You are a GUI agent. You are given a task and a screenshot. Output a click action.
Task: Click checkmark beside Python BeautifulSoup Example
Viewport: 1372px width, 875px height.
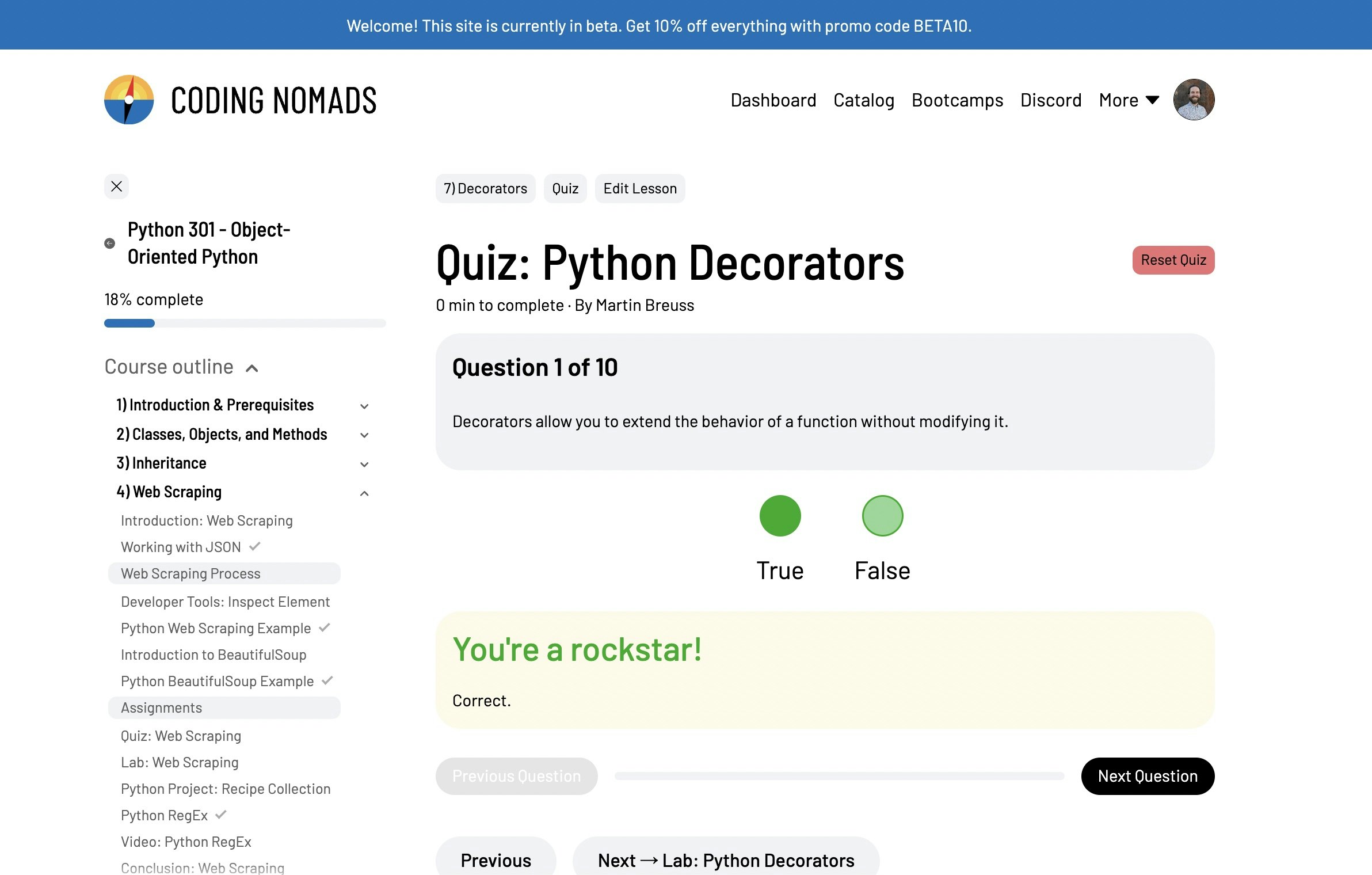[327, 680]
